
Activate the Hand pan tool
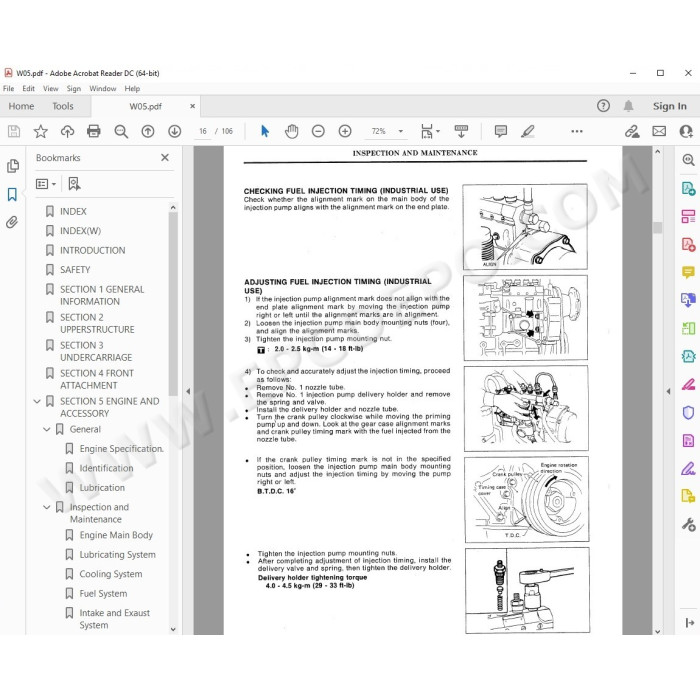[x=292, y=131]
